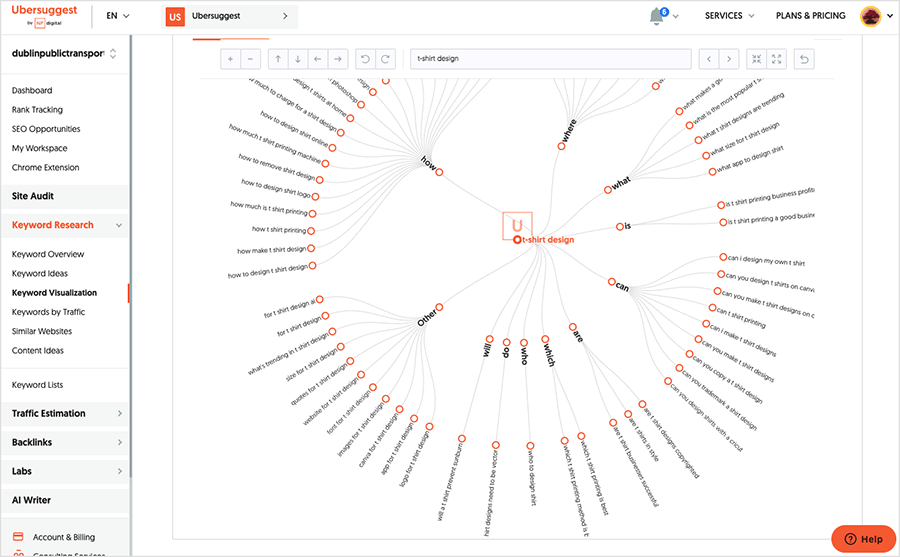Click the 'what' branch node

(x=608, y=190)
